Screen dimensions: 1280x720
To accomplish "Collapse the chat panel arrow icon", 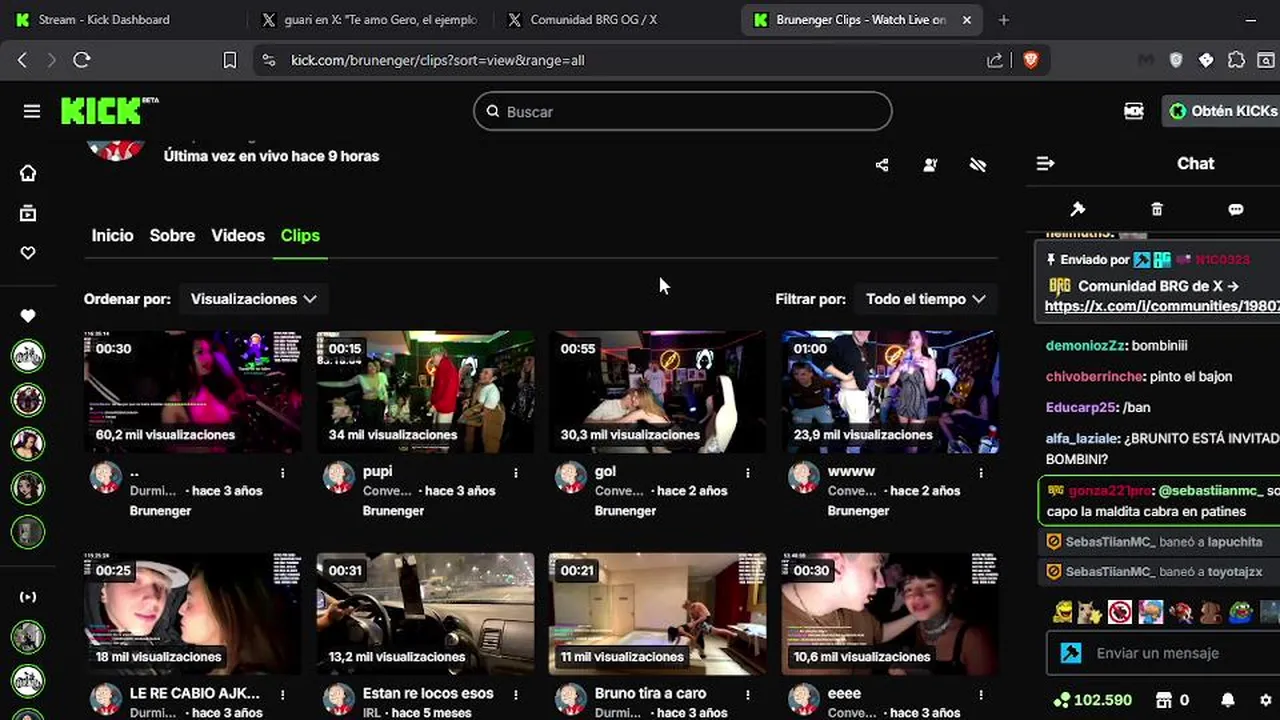I will point(1045,163).
